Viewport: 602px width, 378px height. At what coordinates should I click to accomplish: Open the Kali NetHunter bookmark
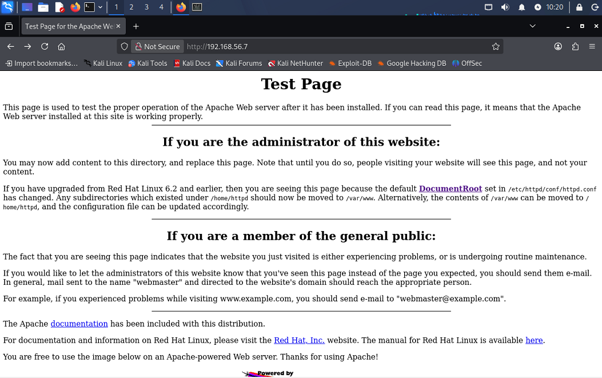pyautogui.click(x=296, y=63)
